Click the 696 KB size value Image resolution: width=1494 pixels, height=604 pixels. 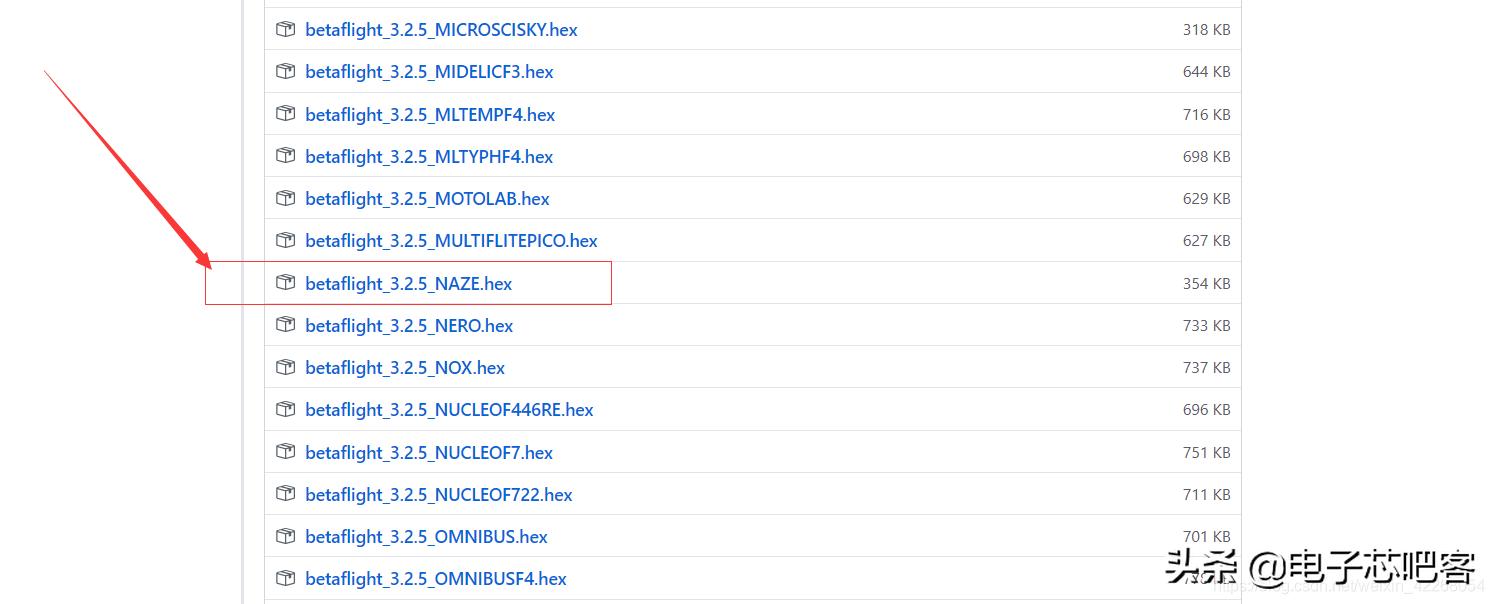[x=1206, y=410]
